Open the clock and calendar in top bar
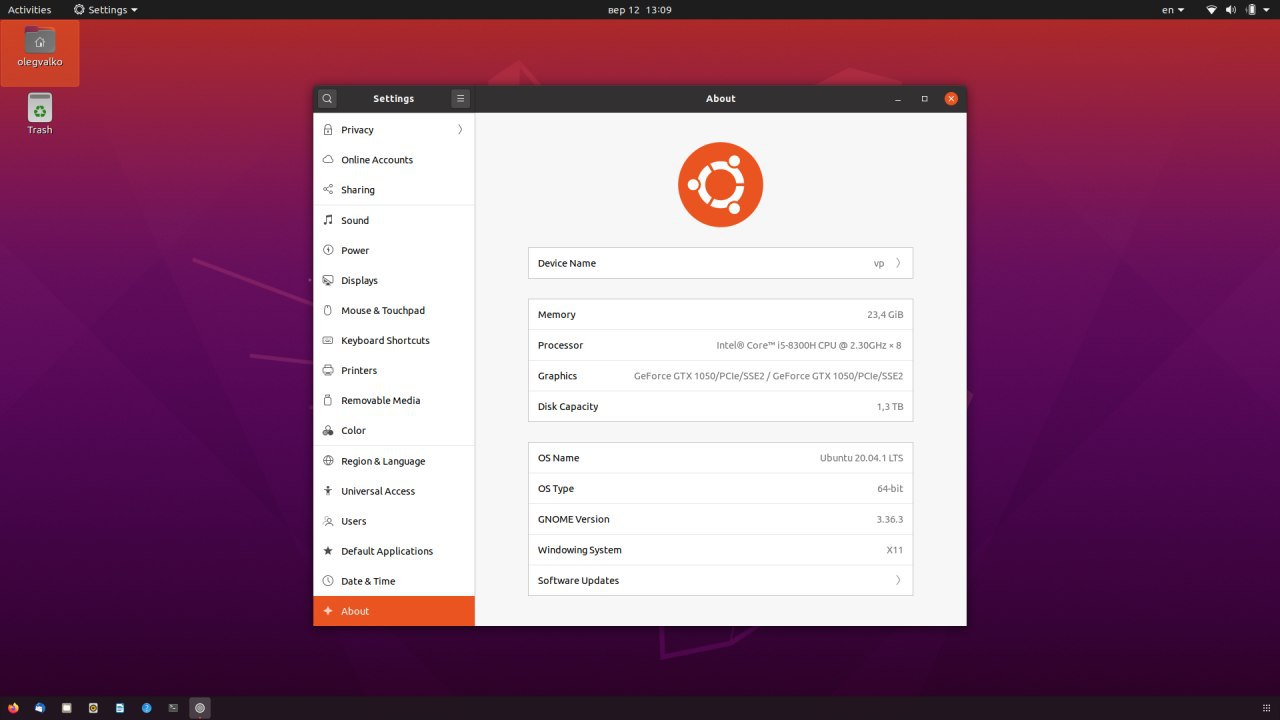 640,9
